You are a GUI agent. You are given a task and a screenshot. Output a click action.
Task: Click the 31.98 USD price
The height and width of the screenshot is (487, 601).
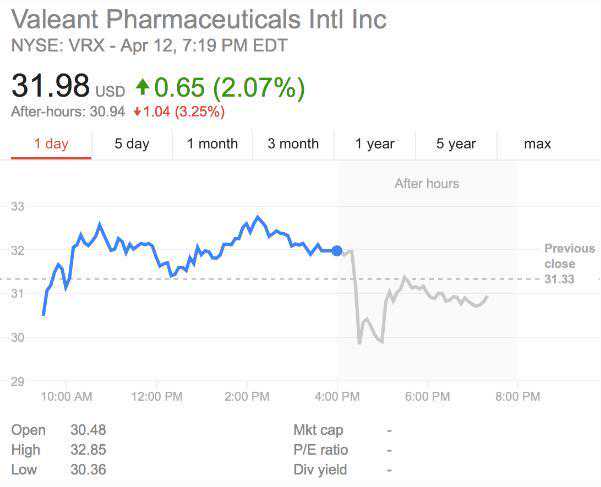tap(67, 87)
